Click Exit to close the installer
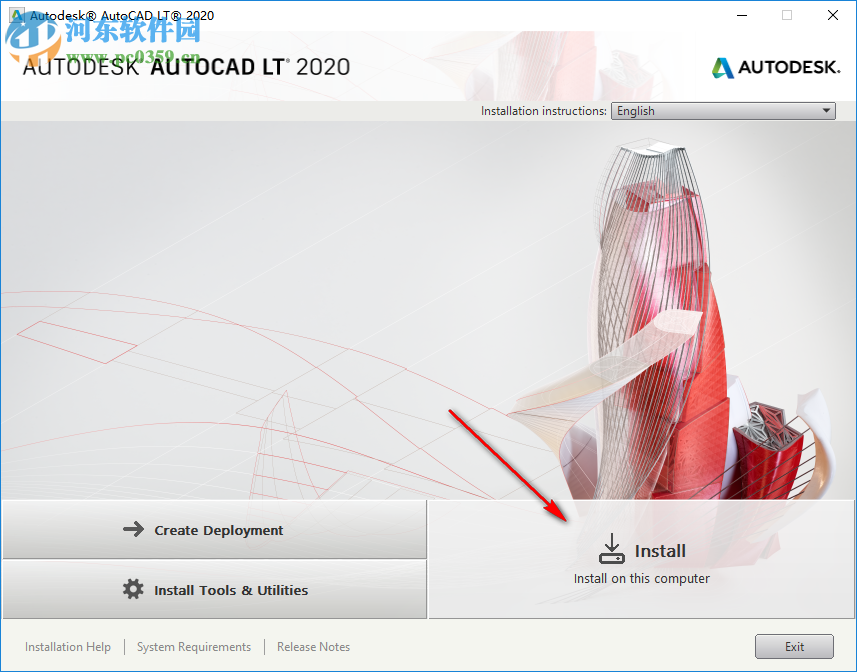 [x=794, y=646]
